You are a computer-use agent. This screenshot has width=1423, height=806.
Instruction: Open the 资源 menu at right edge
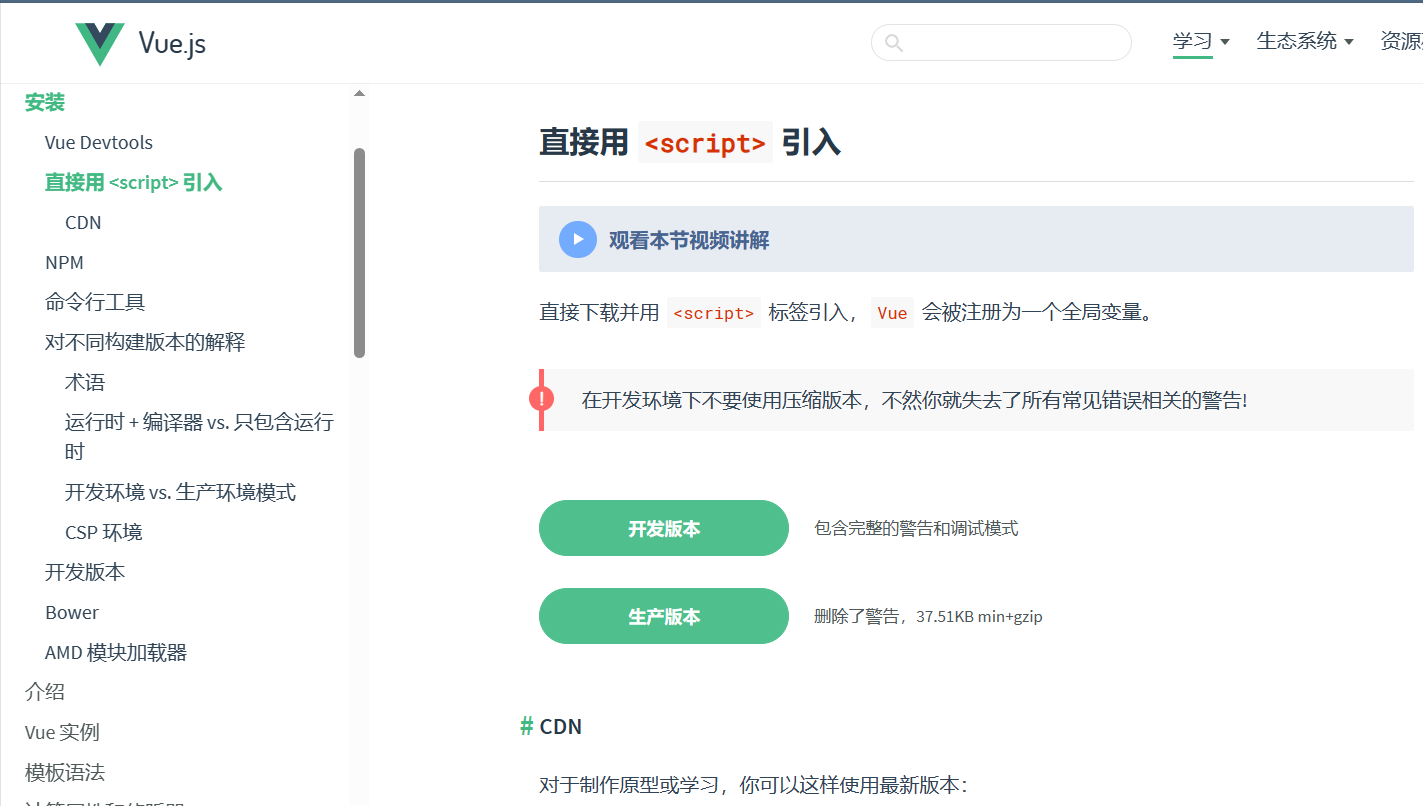(1401, 41)
